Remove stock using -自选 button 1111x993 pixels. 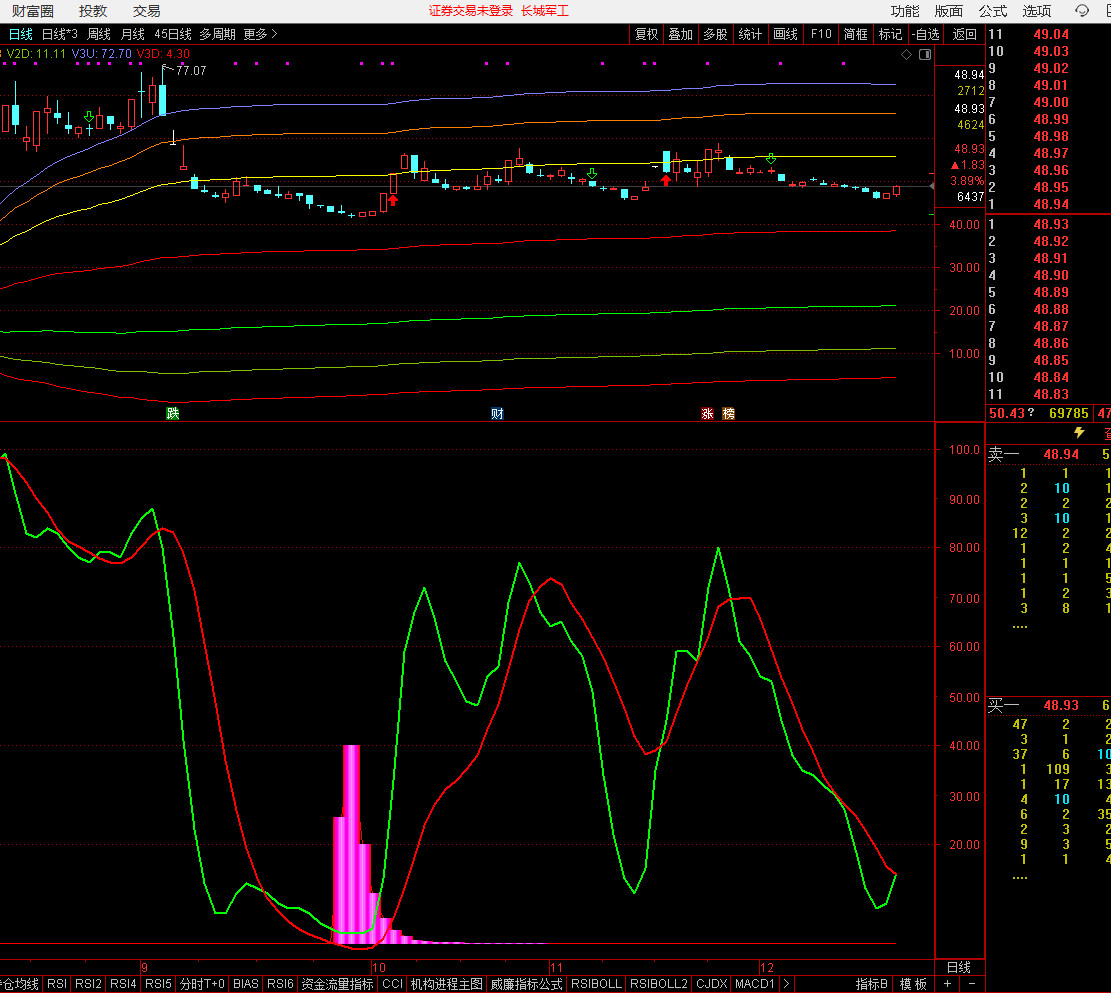[x=926, y=34]
